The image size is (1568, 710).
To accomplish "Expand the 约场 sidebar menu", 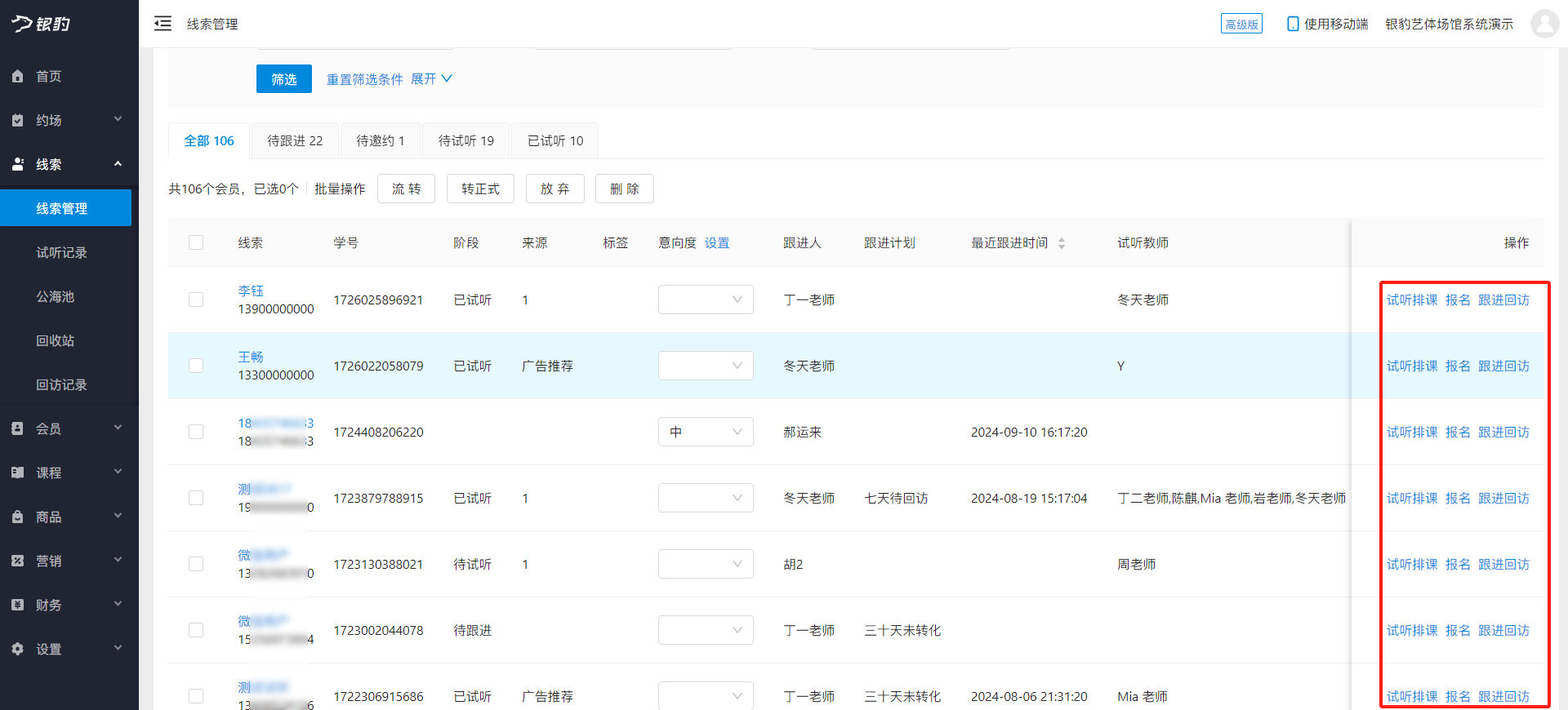I will coord(69,120).
